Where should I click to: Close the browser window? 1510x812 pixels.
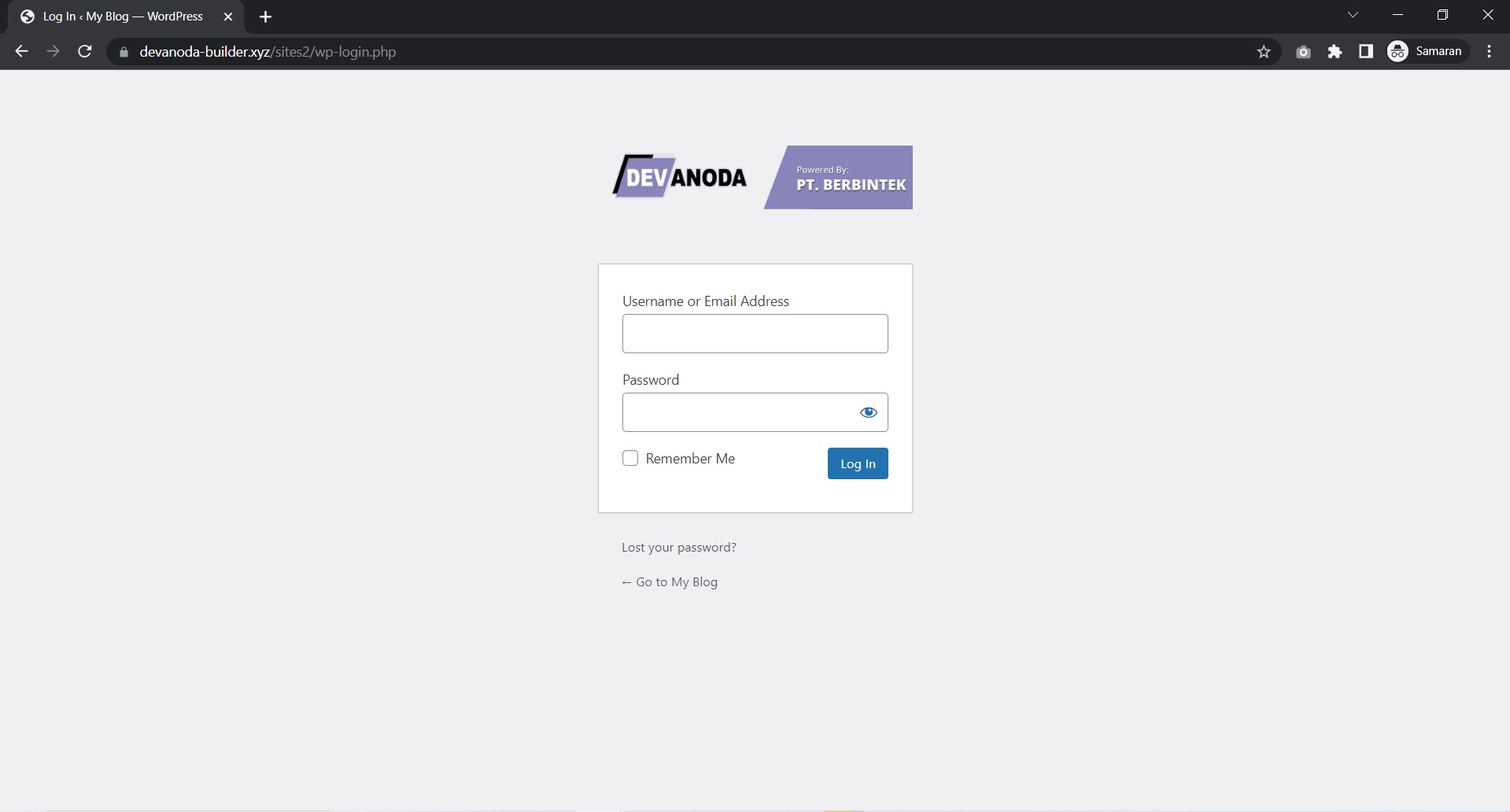[1487, 15]
